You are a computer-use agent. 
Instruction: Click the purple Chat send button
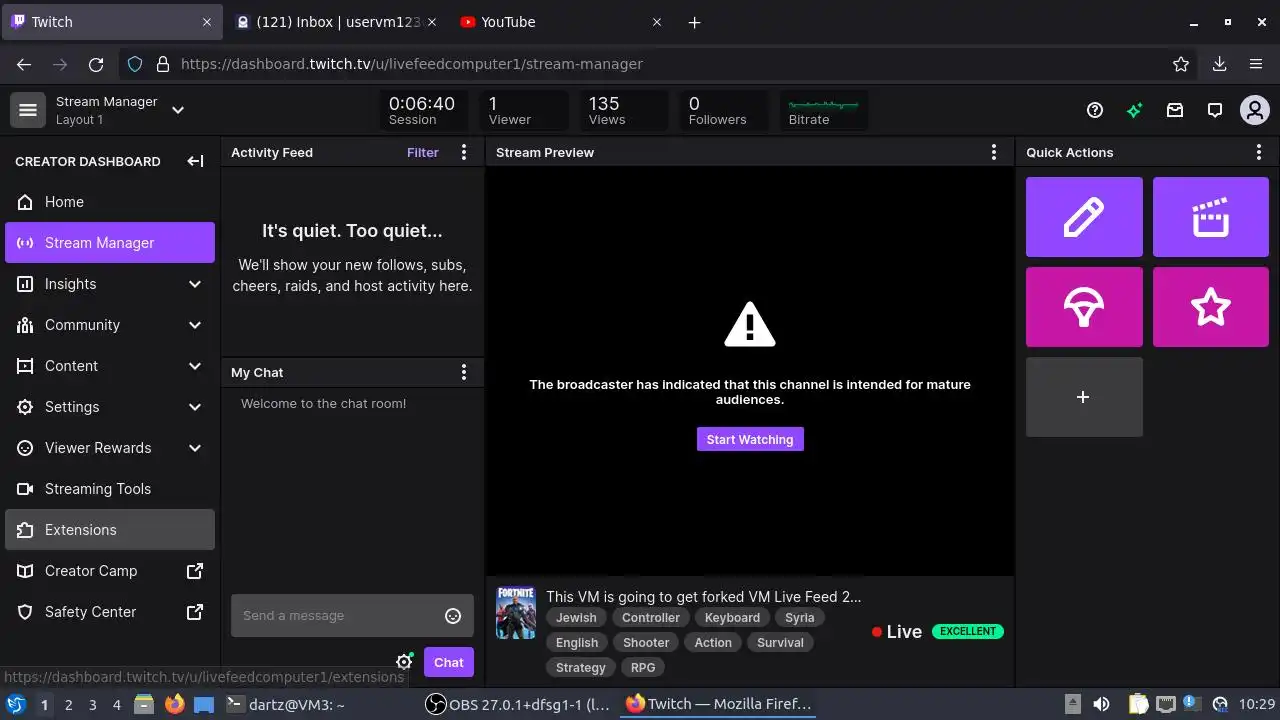pyautogui.click(x=448, y=662)
